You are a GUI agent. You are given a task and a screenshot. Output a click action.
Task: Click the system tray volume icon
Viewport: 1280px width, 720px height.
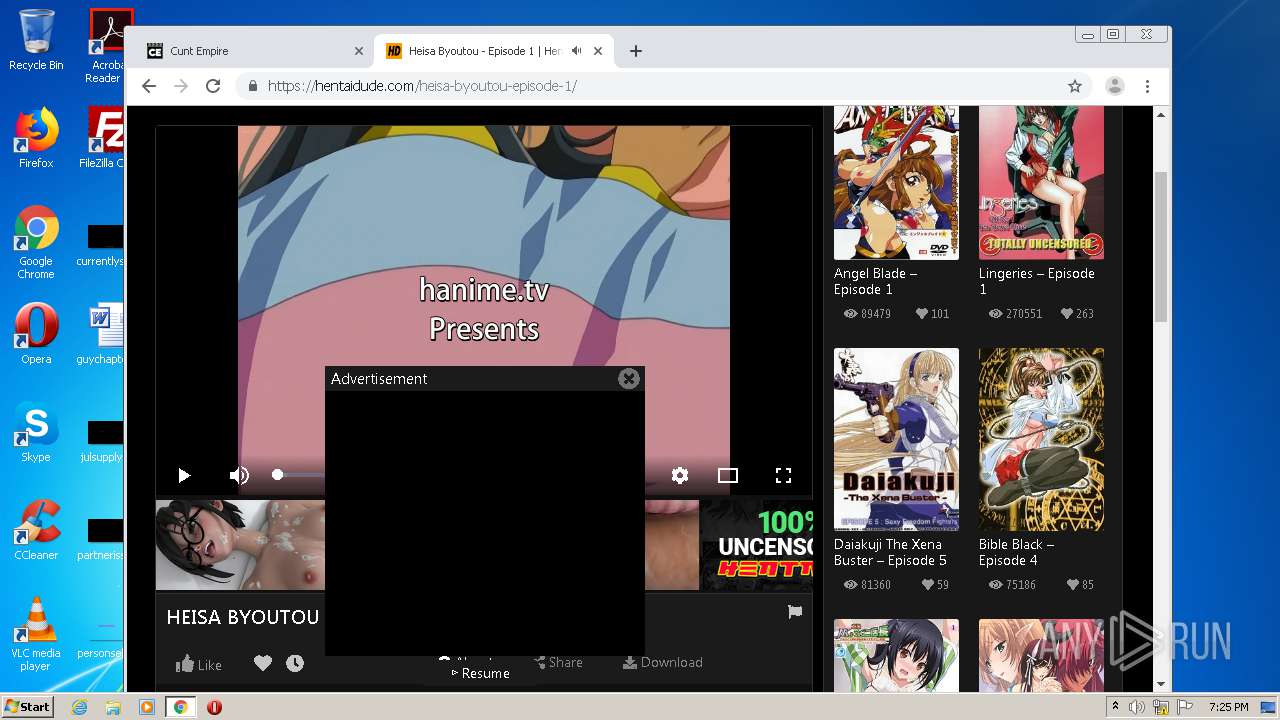pyautogui.click(x=1137, y=707)
